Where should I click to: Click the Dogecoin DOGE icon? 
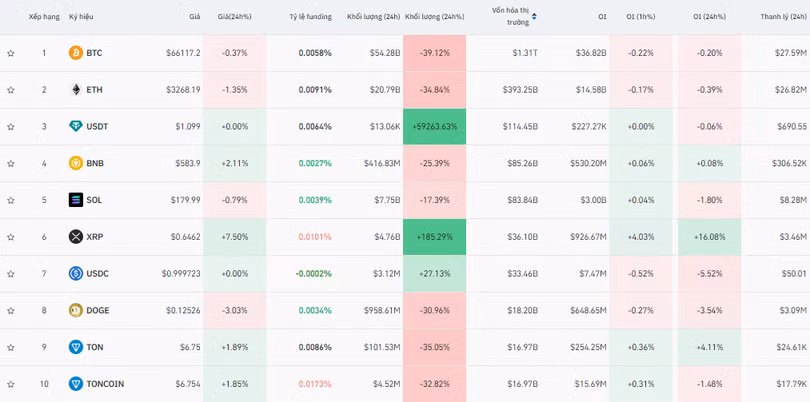click(x=75, y=310)
